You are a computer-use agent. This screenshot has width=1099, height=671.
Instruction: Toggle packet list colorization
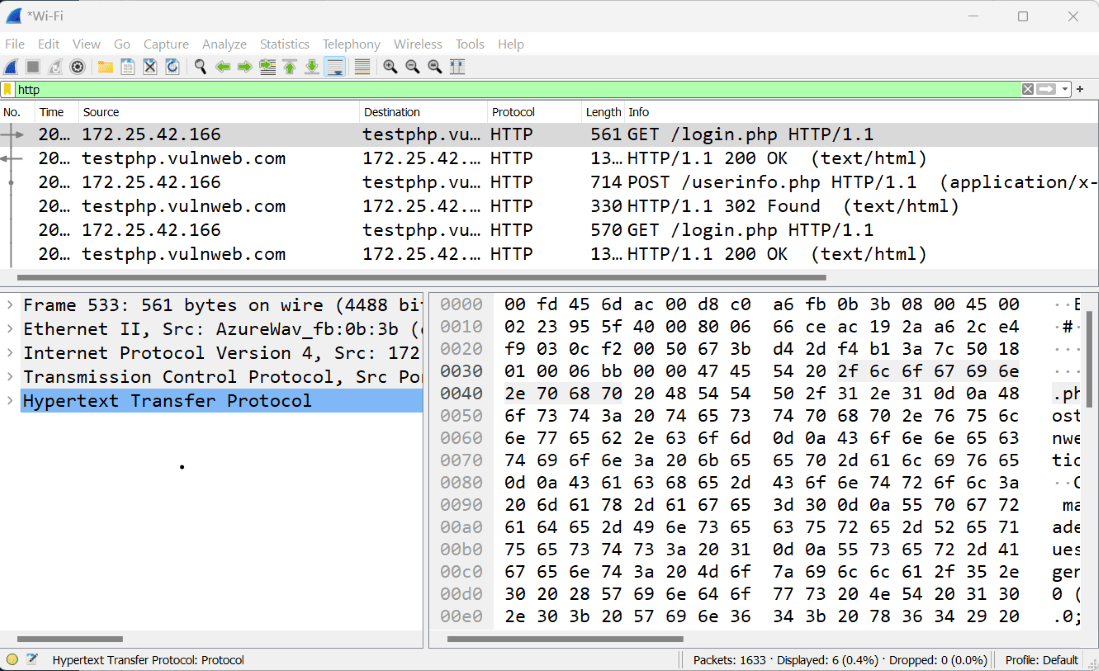click(360, 66)
